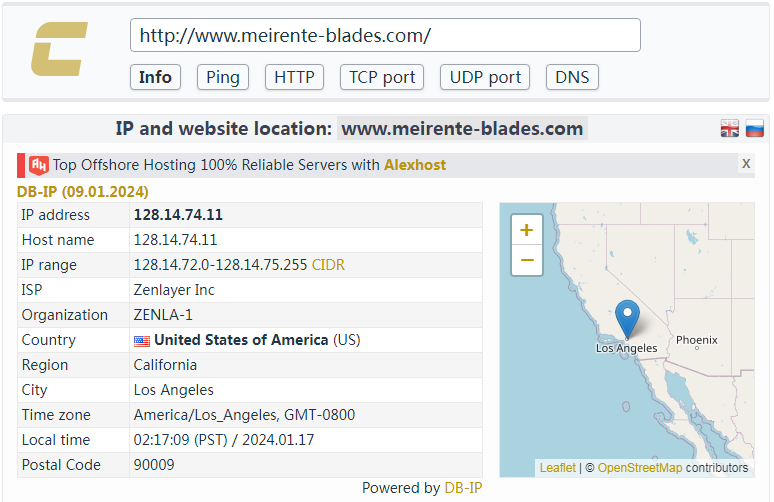Click United States of America text
The height and width of the screenshot is (502, 774).
tap(241, 340)
